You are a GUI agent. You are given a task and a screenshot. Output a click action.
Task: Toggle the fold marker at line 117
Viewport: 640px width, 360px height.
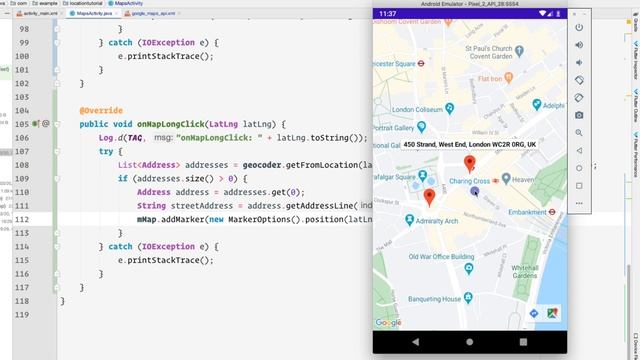tap(57, 287)
